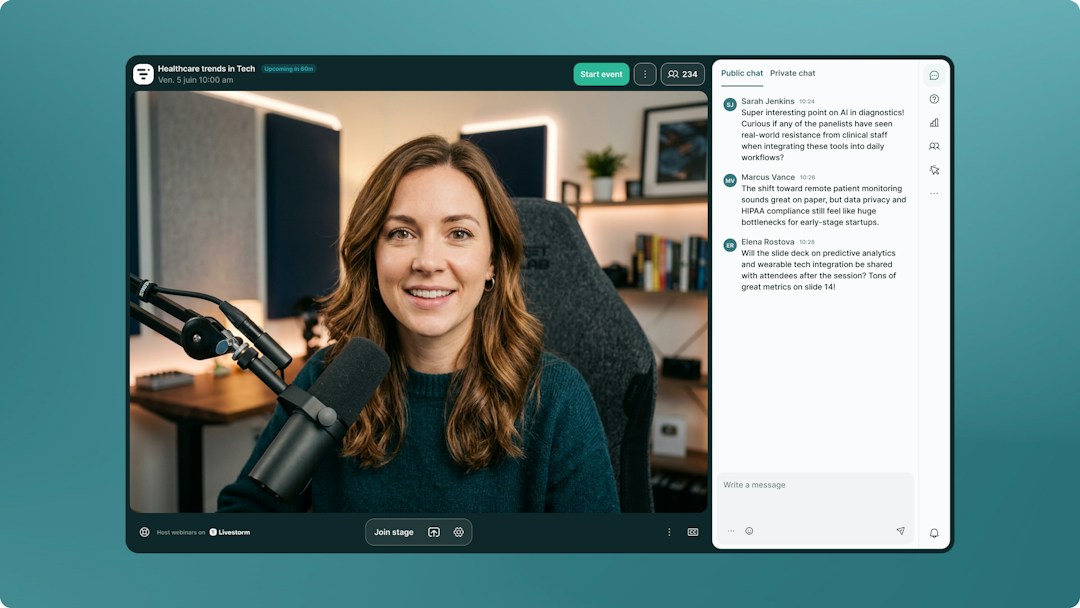Viewport: 1080px width, 608px height.
Task: Toggle the closed captions icon
Action: click(x=693, y=532)
